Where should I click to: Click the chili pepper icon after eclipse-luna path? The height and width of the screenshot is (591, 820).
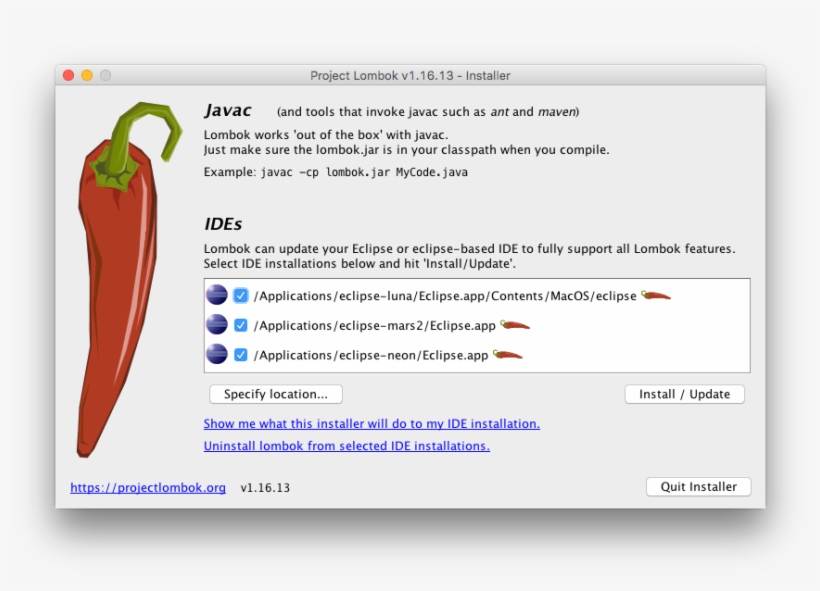point(656,296)
